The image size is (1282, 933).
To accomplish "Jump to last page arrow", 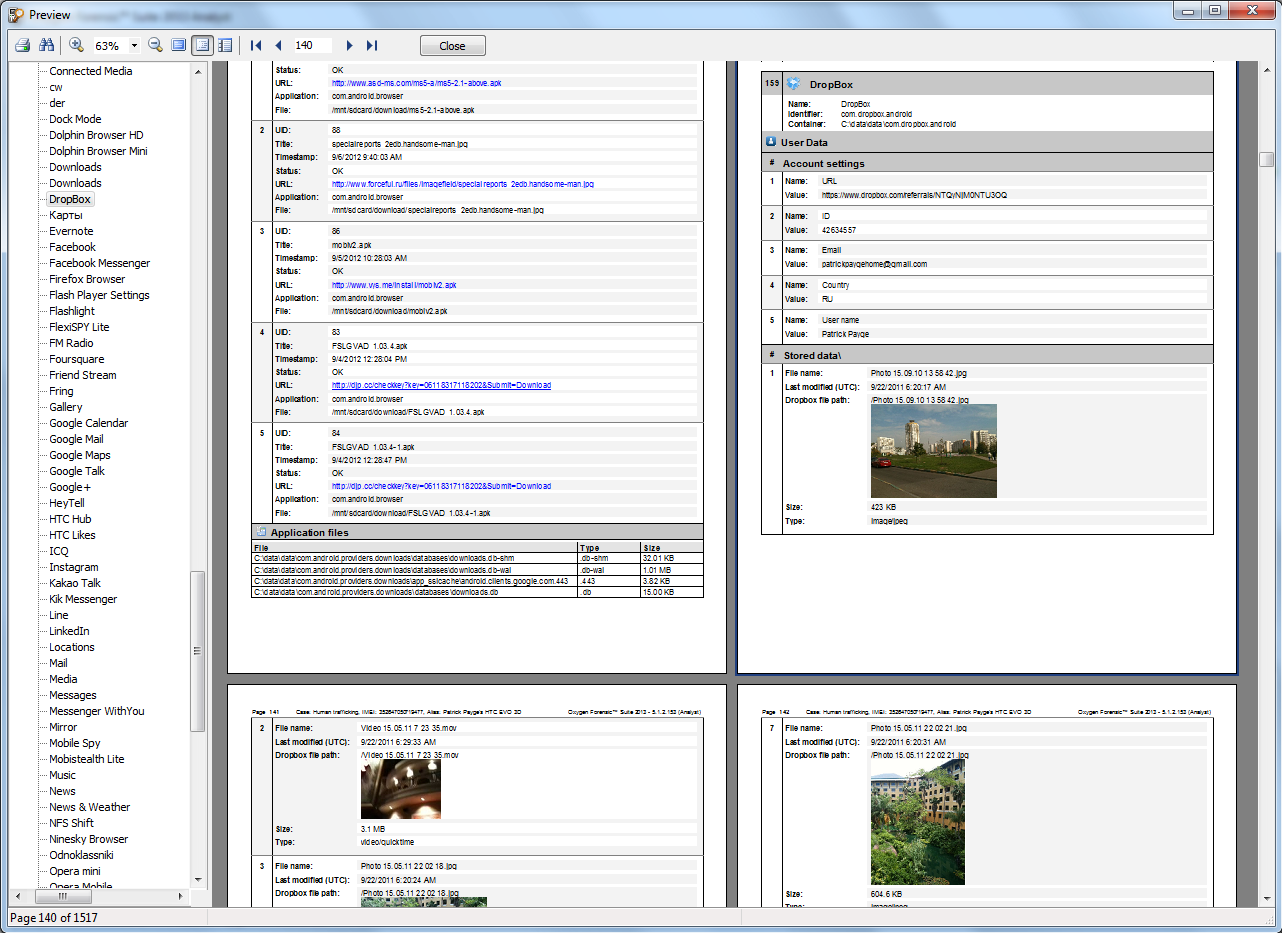I will [x=372, y=45].
